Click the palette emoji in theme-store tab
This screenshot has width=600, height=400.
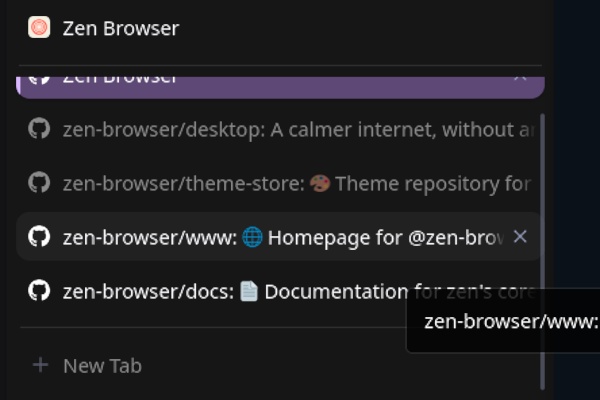(x=320, y=183)
